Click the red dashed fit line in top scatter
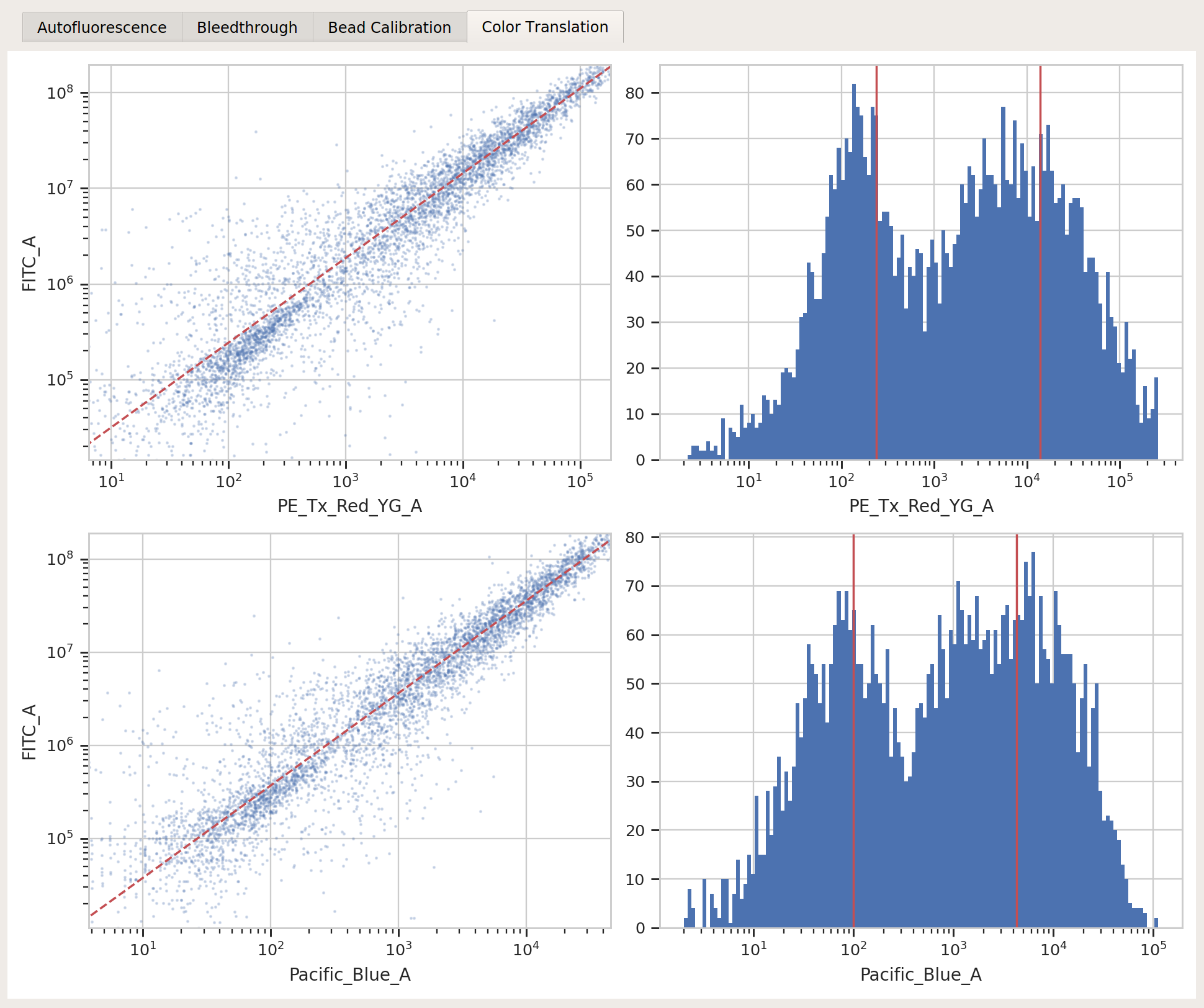The height and width of the screenshot is (1008, 1204). tap(344, 257)
